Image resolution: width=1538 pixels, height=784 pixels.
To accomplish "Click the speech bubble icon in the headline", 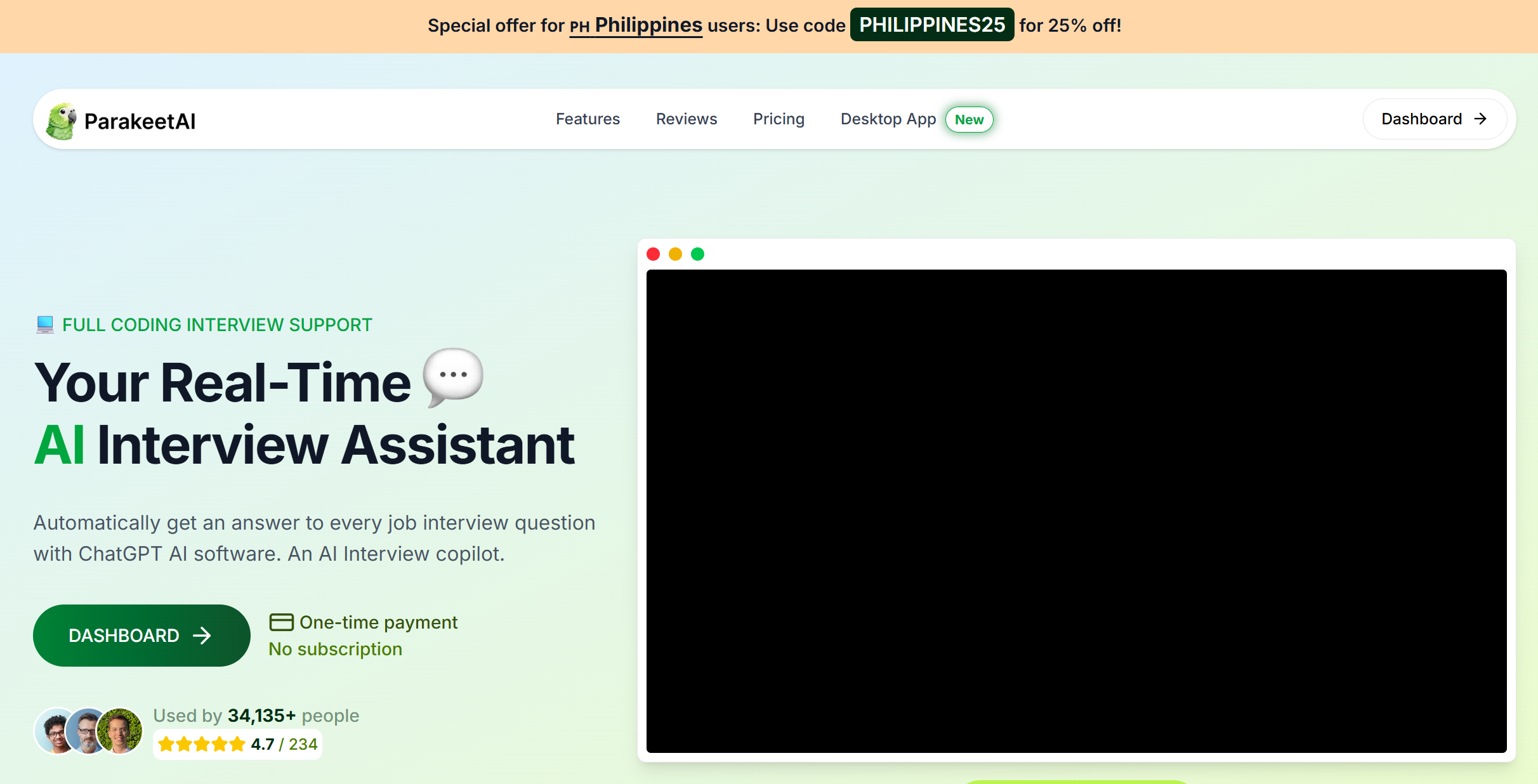I will pos(453,377).
